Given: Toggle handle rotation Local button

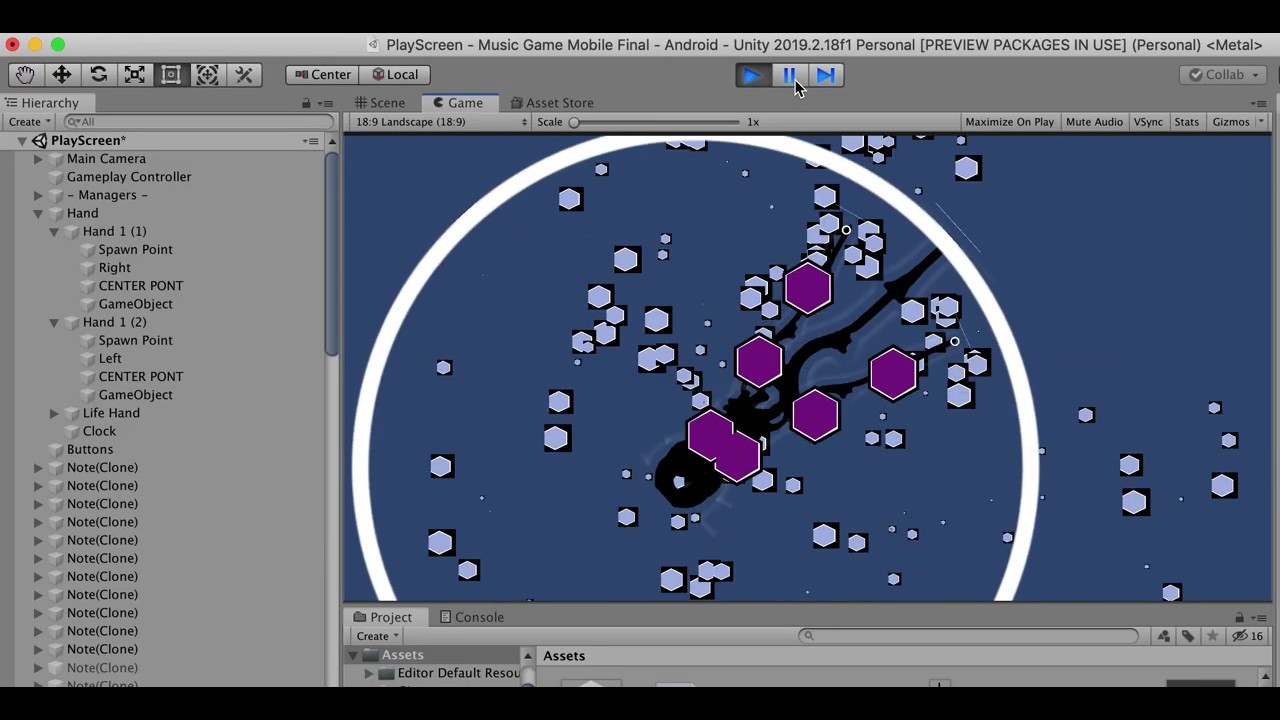Looking at the screenshot, I should tap(395, 75).
